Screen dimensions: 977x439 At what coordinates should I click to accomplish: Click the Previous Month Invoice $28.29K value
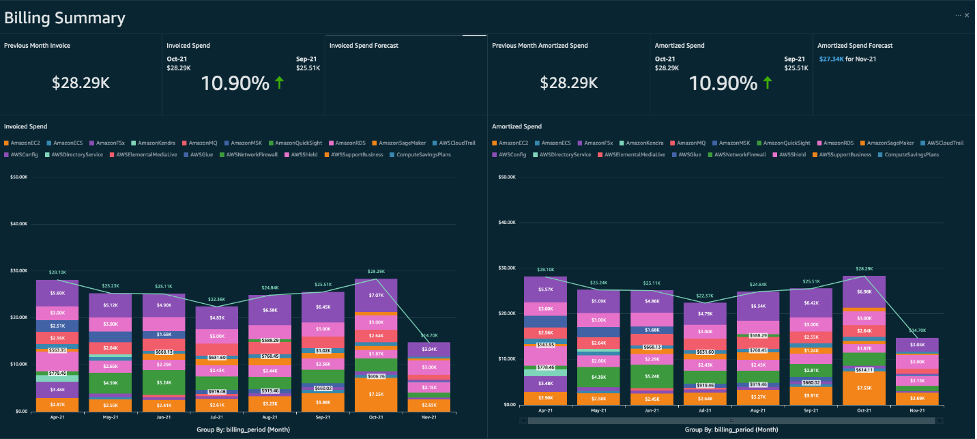(x=81, y=84)
